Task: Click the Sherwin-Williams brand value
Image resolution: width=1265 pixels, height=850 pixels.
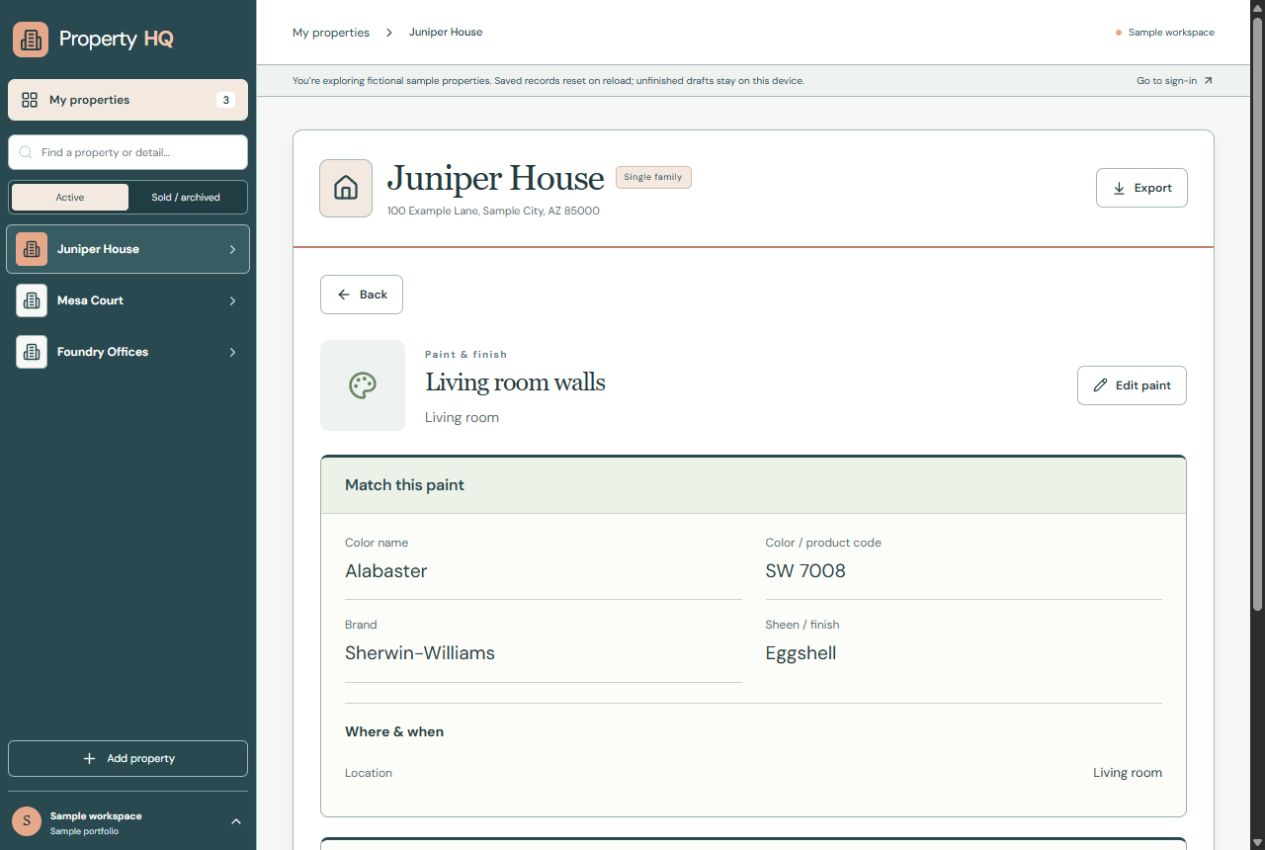Action: coord(420,653)
